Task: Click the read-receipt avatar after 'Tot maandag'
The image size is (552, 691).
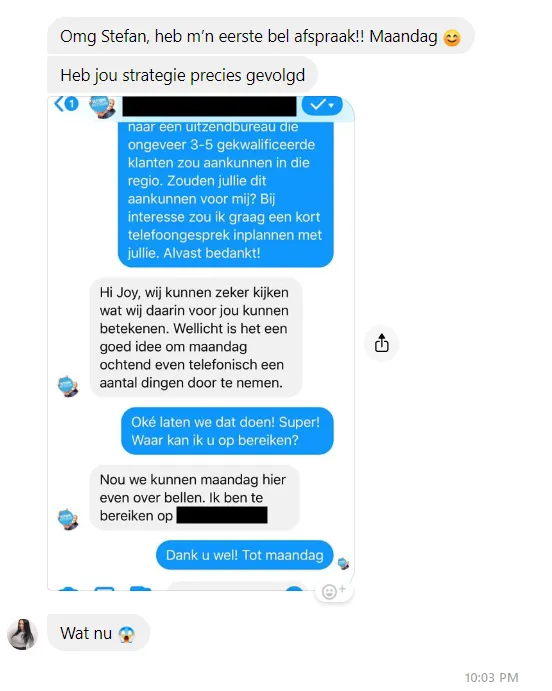Action: [x=343, y=563]
